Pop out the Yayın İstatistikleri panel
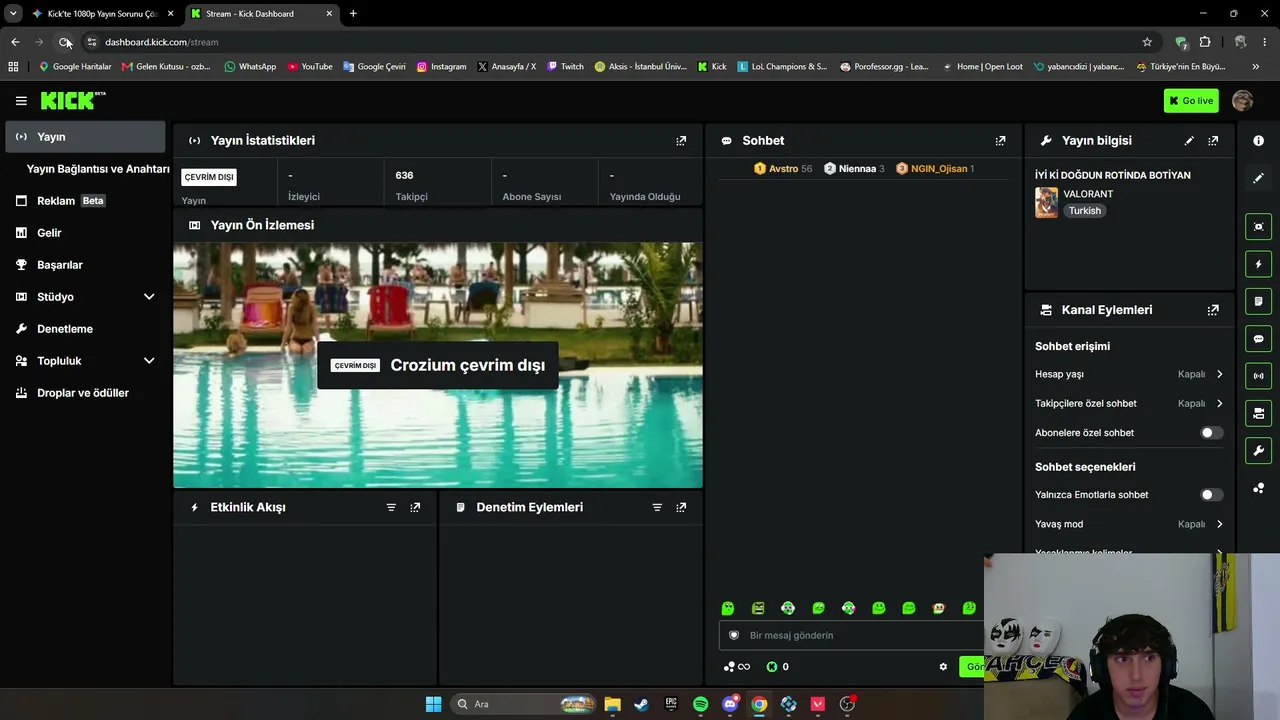The image size is (1280, 720). coord(681,141)
